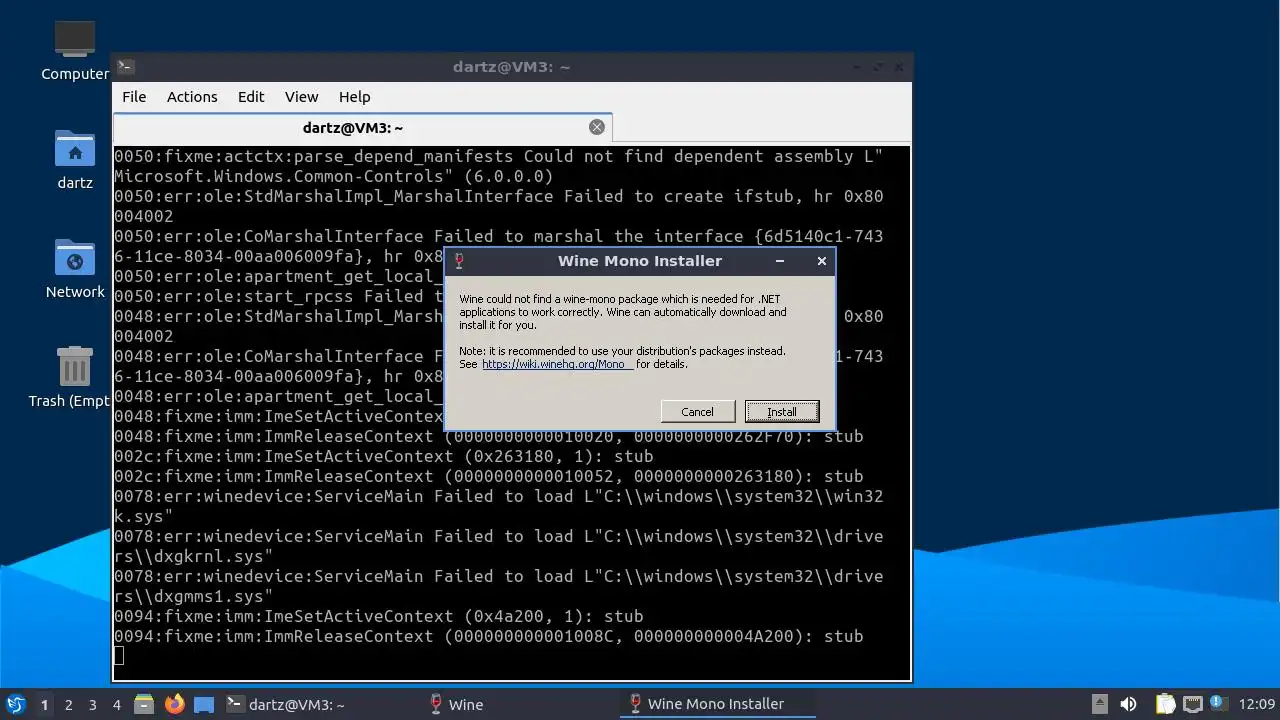
Task: Switch to workspace 3
Action: pyautogui.click(x=92, y=704)
